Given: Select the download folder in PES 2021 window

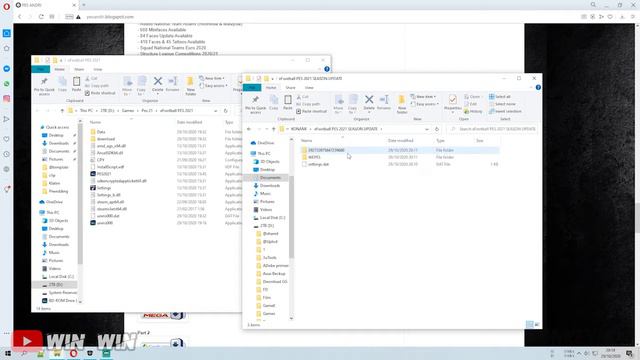Looking at the screenshot, I should (x=106, y=139).
